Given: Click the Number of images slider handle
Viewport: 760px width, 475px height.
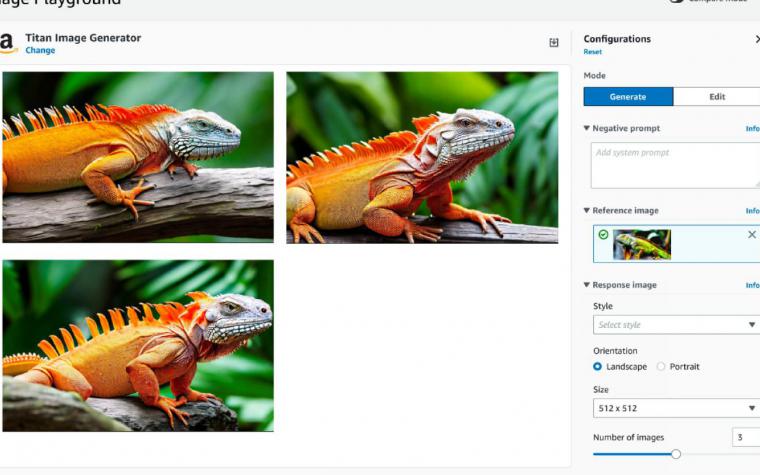Looking at the screenshot, I should tap(676, 454).
